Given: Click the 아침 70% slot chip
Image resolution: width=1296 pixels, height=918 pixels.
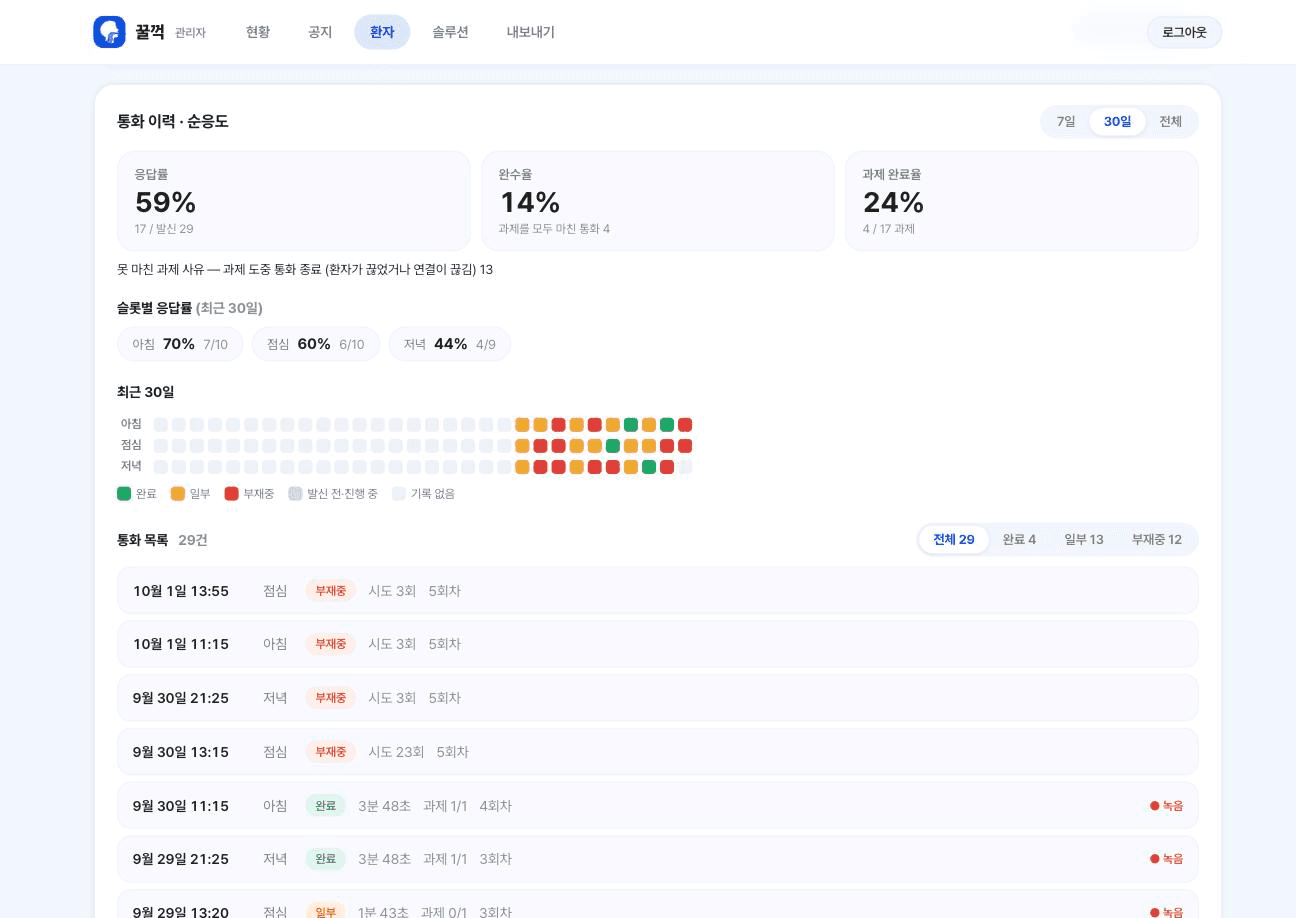Looking at the screenshot, I should click(x=180, y=344).
